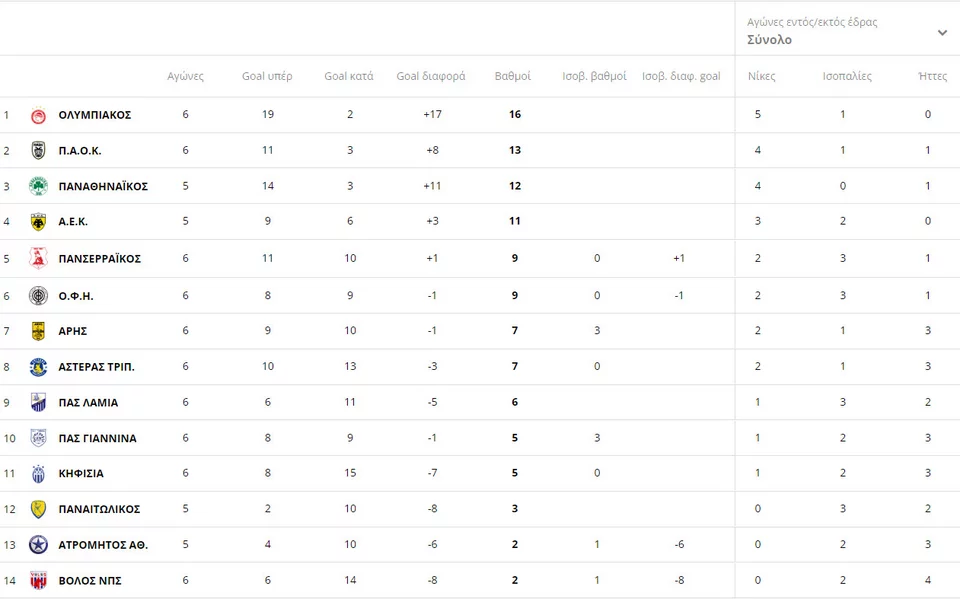960x599 pixels.
Task: Click the Panserraikos red crest icon
Action: [38, 258]
